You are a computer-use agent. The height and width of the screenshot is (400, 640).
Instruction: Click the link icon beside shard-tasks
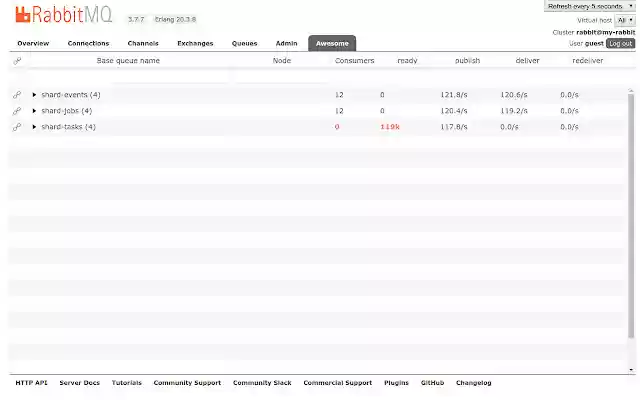pyautogui.click(x=17, y=127)
